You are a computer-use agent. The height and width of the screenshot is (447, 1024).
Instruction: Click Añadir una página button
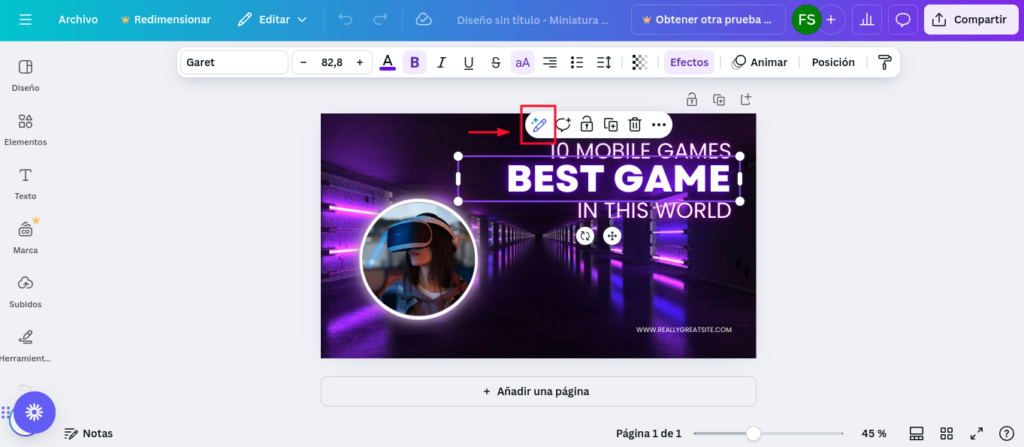(x=538, y=391)
